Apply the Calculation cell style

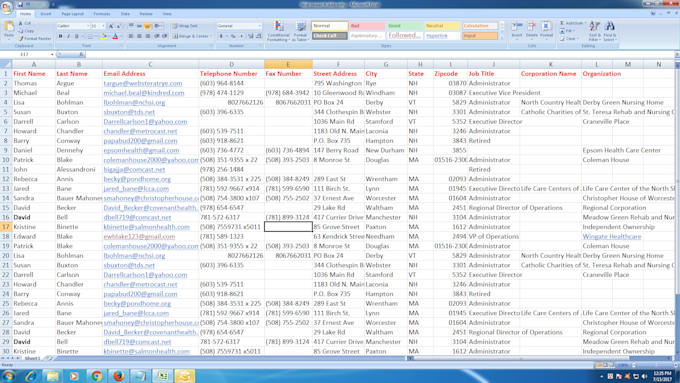(480, 26)
